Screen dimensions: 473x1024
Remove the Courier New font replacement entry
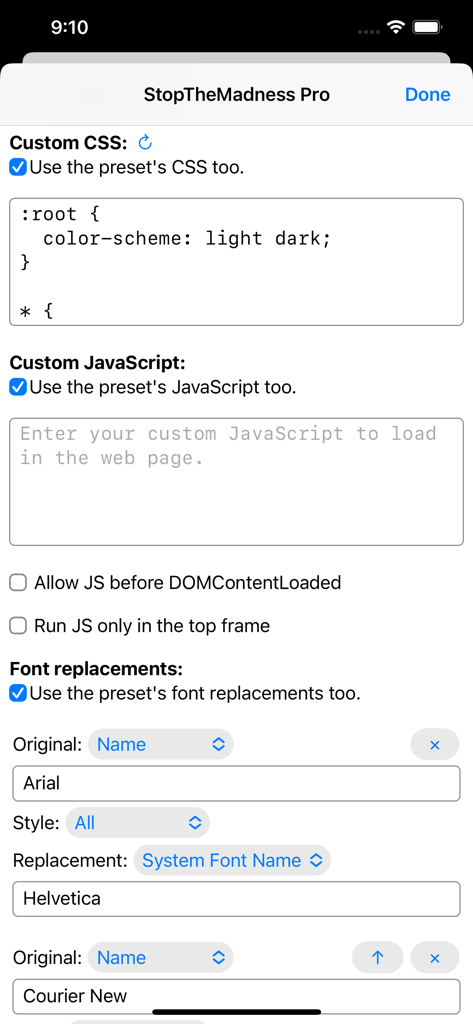[x=434, y=957]
